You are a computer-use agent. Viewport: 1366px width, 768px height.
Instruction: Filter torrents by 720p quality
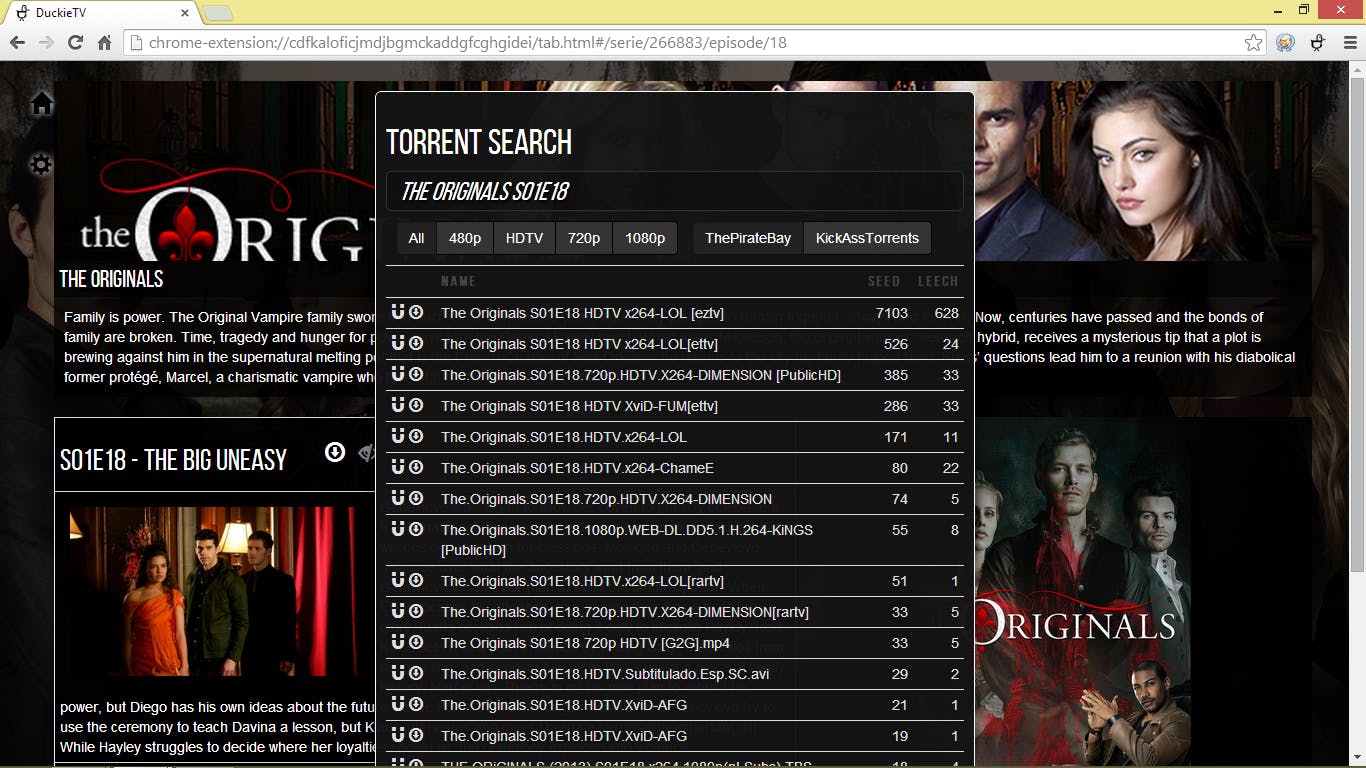[584, 238]
